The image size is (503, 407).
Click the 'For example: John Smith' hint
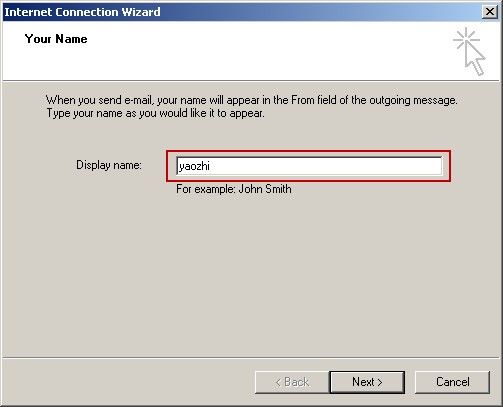click(234, 189)
